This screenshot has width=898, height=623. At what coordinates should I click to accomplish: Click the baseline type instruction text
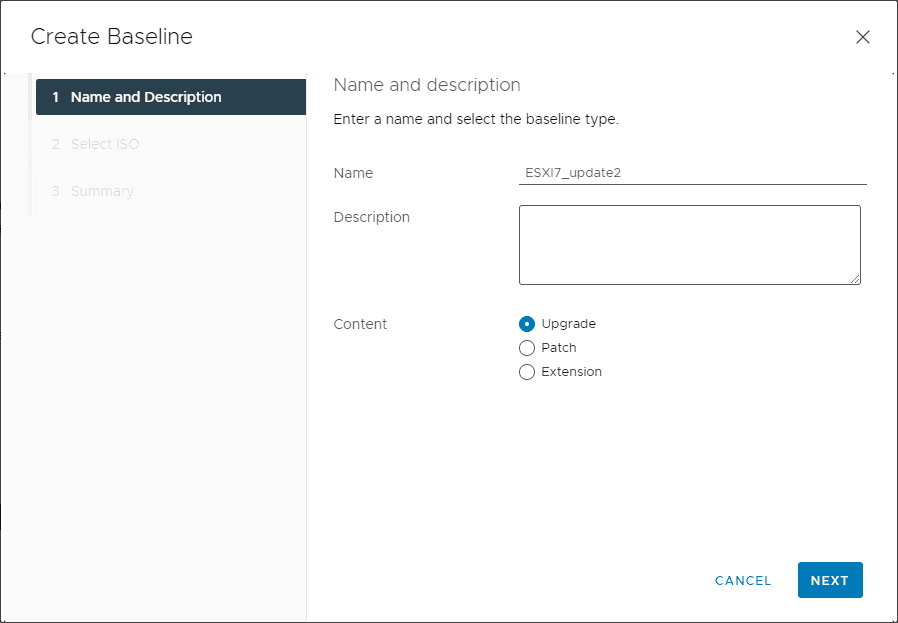476,119
